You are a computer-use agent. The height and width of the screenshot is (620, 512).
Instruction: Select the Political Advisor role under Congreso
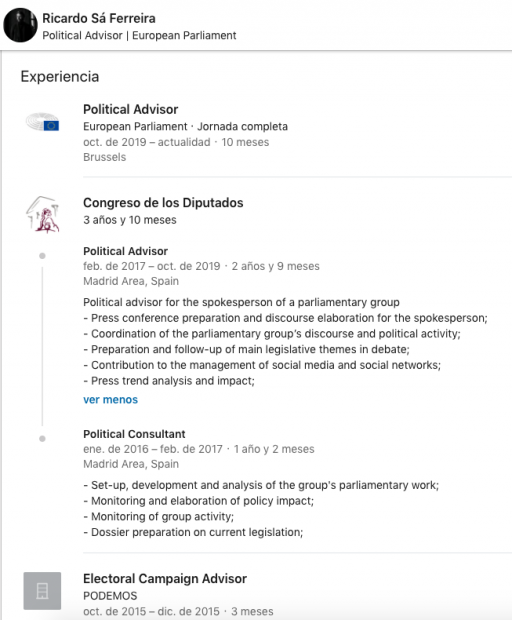point(125,251)
